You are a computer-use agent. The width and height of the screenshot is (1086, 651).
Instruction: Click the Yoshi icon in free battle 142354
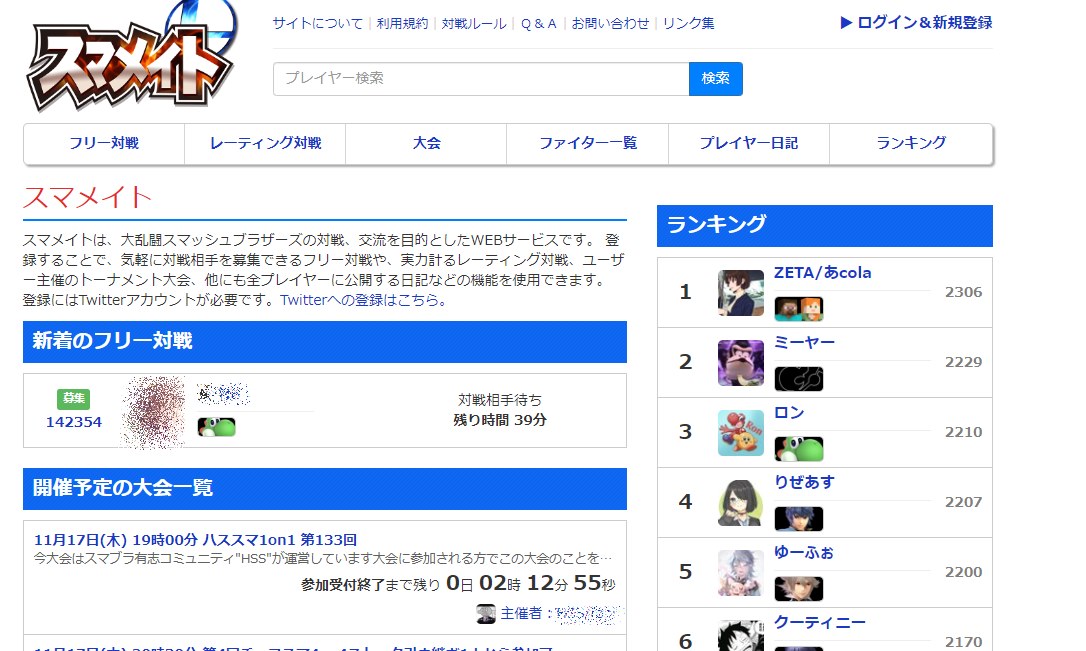pyautogui.click(x=217, y=427)
